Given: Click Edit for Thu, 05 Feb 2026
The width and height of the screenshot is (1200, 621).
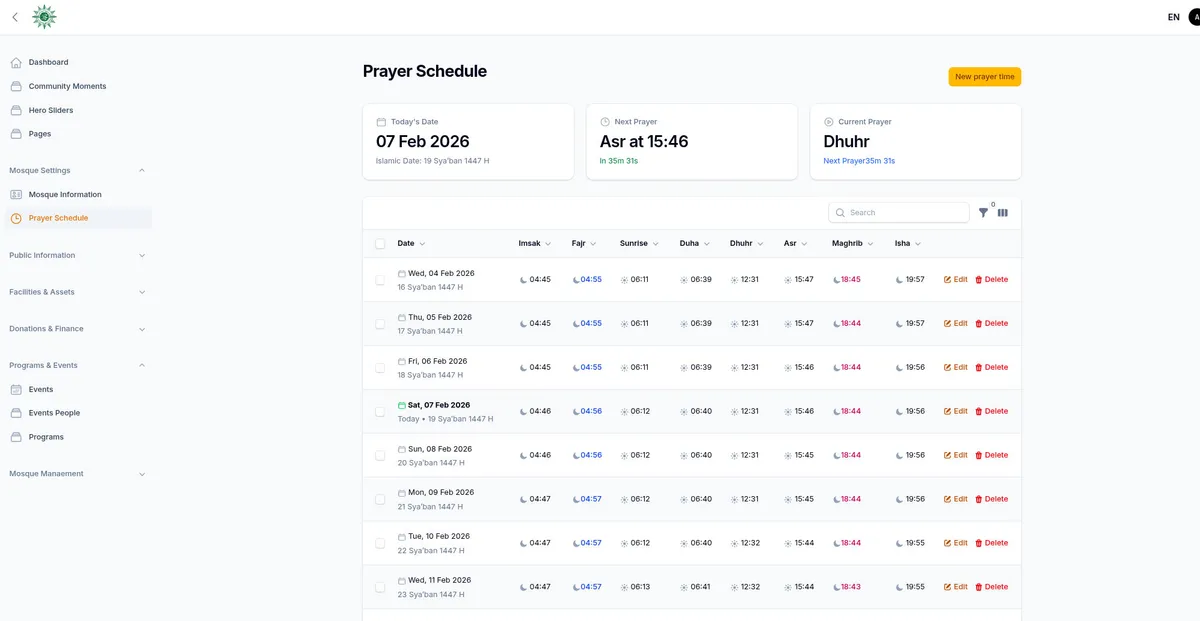Looking at the screenshot, I should [x=955, y=324].
